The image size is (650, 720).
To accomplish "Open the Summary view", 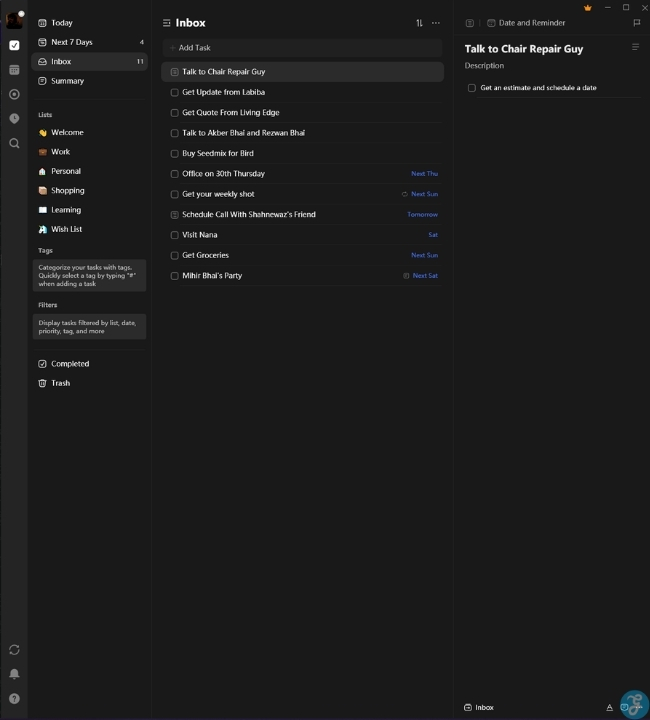I will pyautogui.click(x=90, y=81).
